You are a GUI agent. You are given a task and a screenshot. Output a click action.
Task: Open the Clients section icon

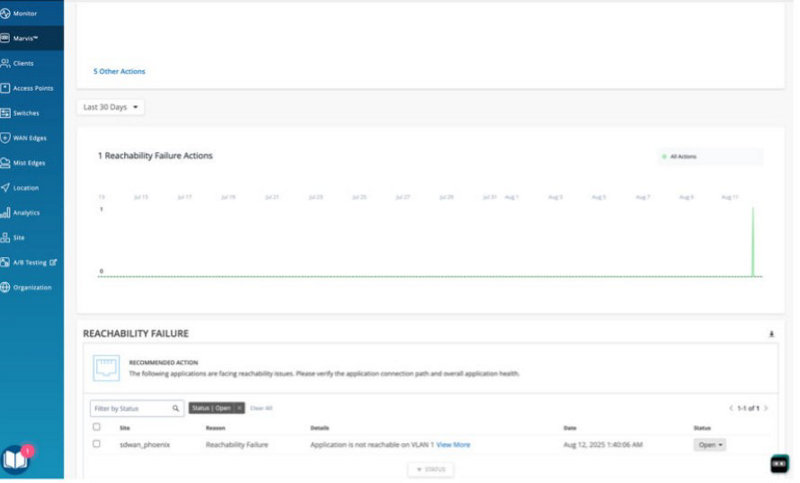point(5,63)
